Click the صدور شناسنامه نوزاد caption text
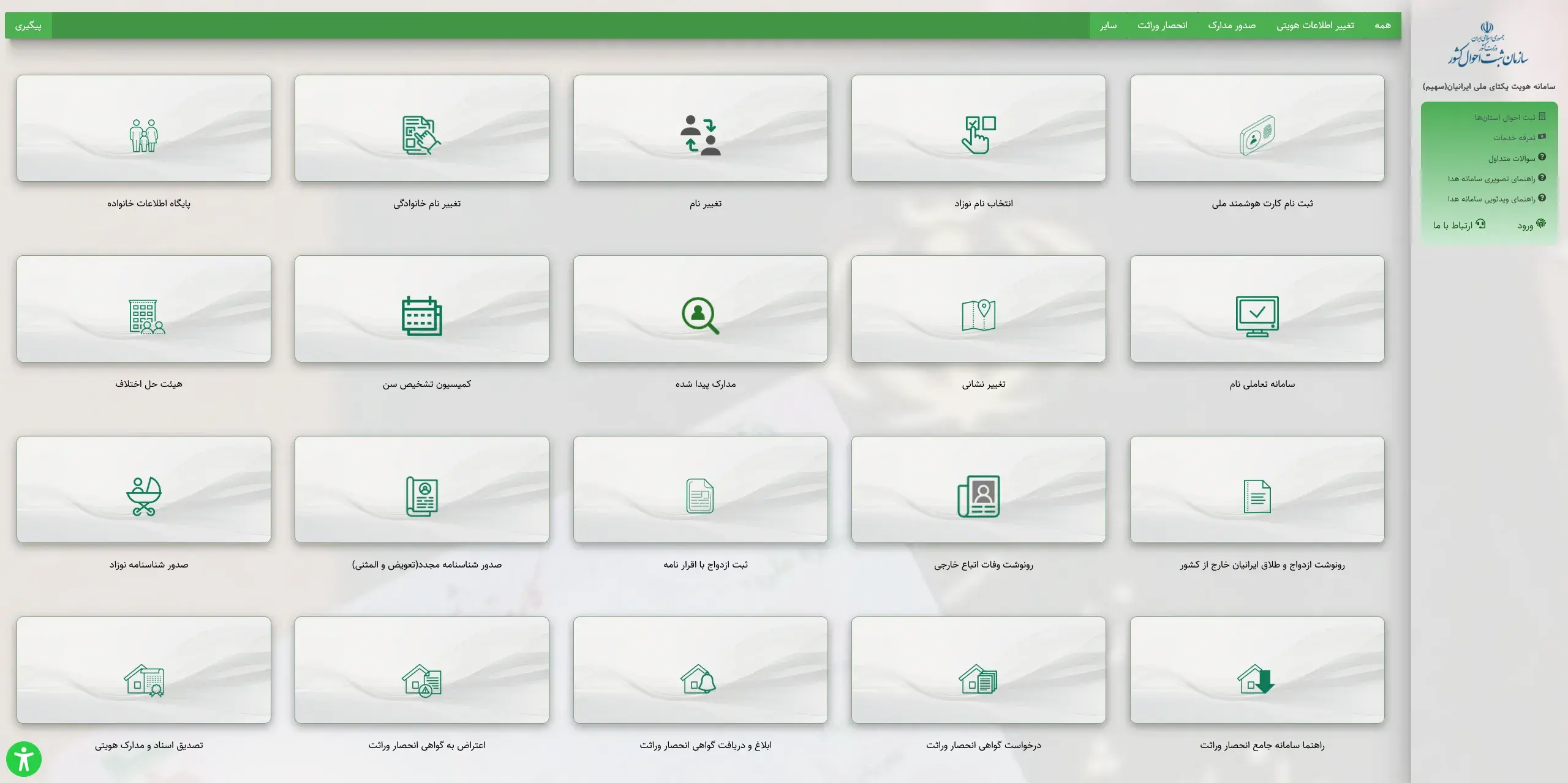 click(x=149, y=564)
